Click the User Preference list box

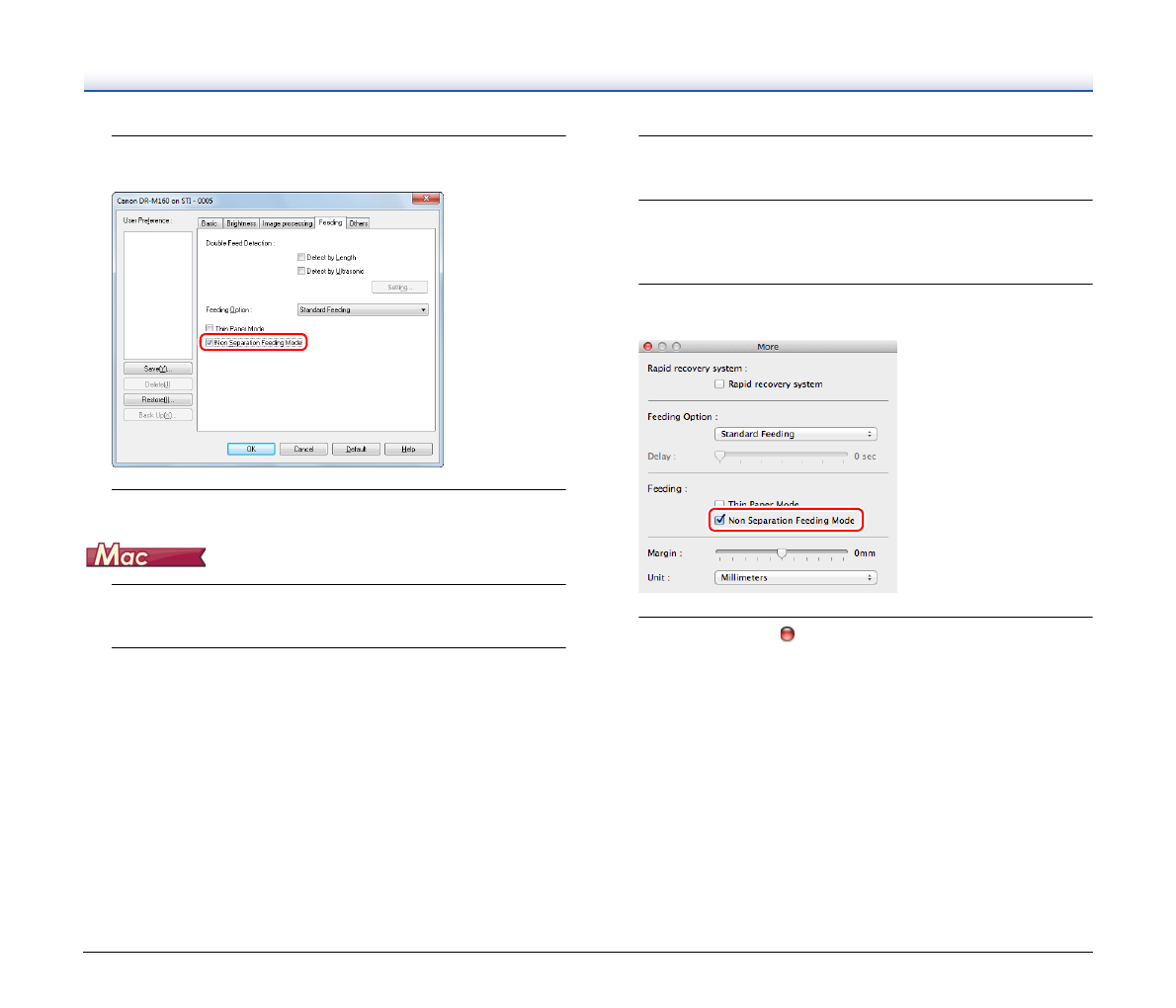click(158, 294)
